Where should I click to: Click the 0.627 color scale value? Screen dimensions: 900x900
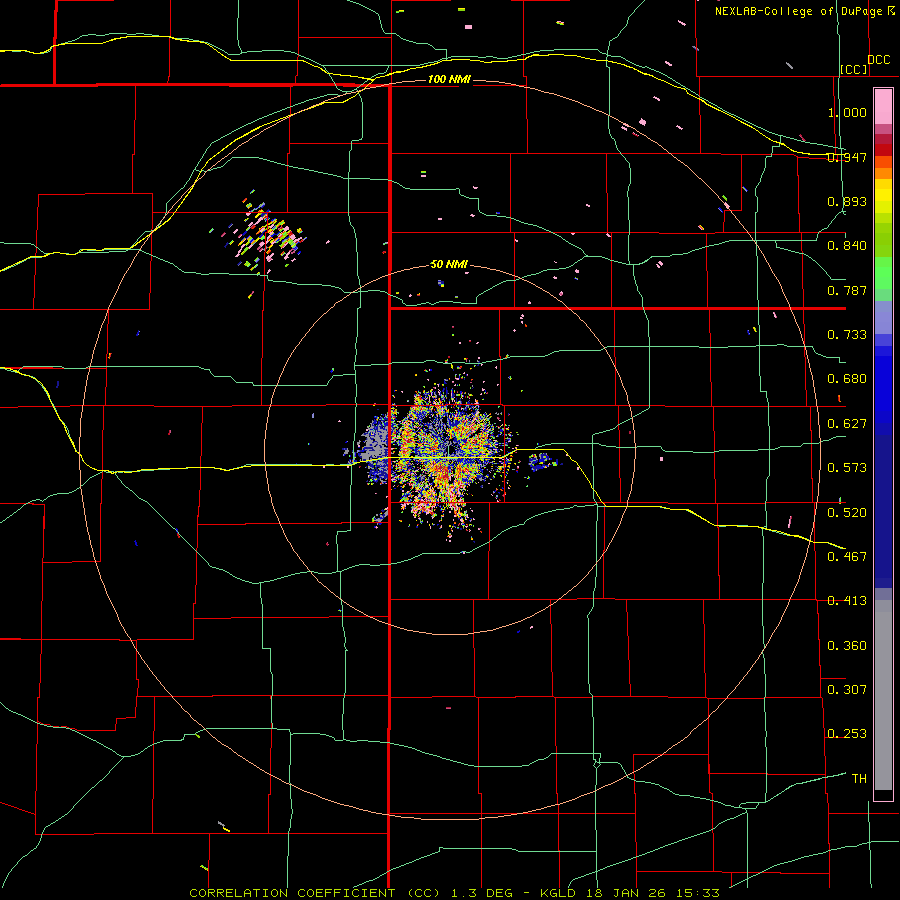(x=847, y=424)
